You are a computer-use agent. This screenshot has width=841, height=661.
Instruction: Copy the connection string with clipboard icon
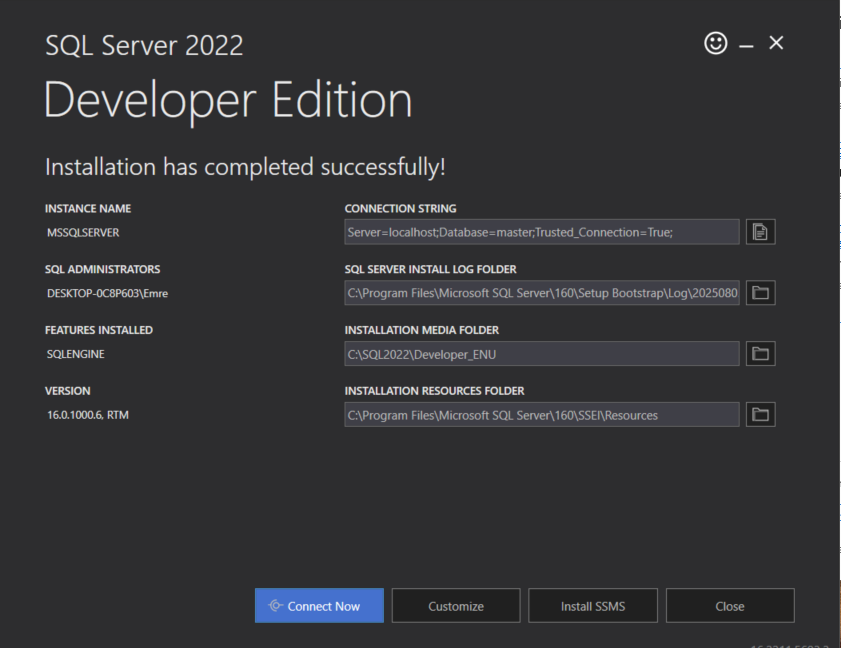click(760, 232)
